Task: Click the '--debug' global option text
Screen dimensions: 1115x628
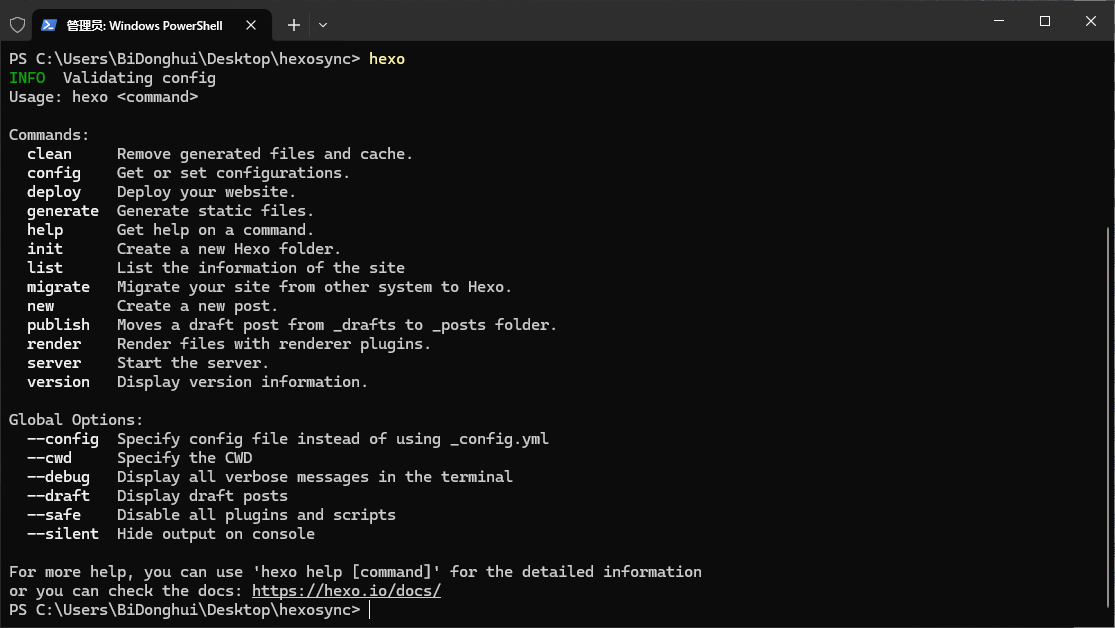Action: coord(58,476)
